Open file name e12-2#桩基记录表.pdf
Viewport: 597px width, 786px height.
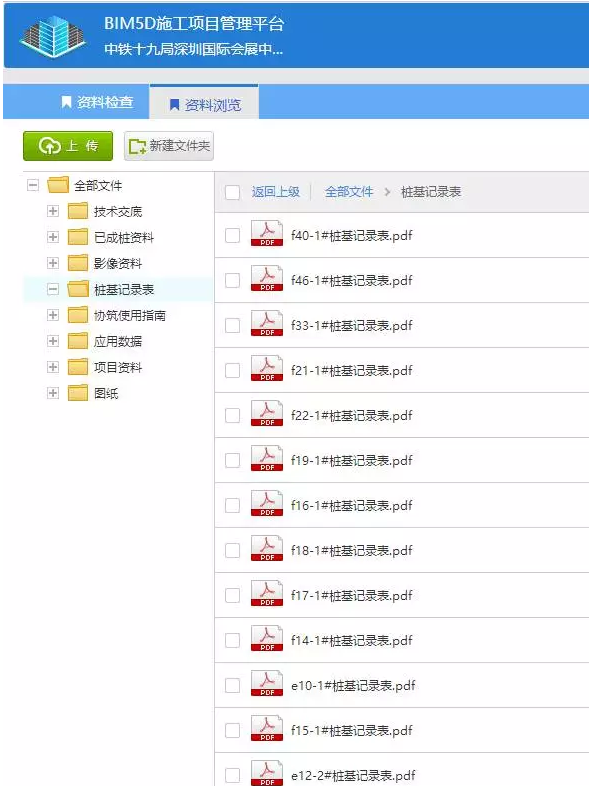click(x=353, y=775)
